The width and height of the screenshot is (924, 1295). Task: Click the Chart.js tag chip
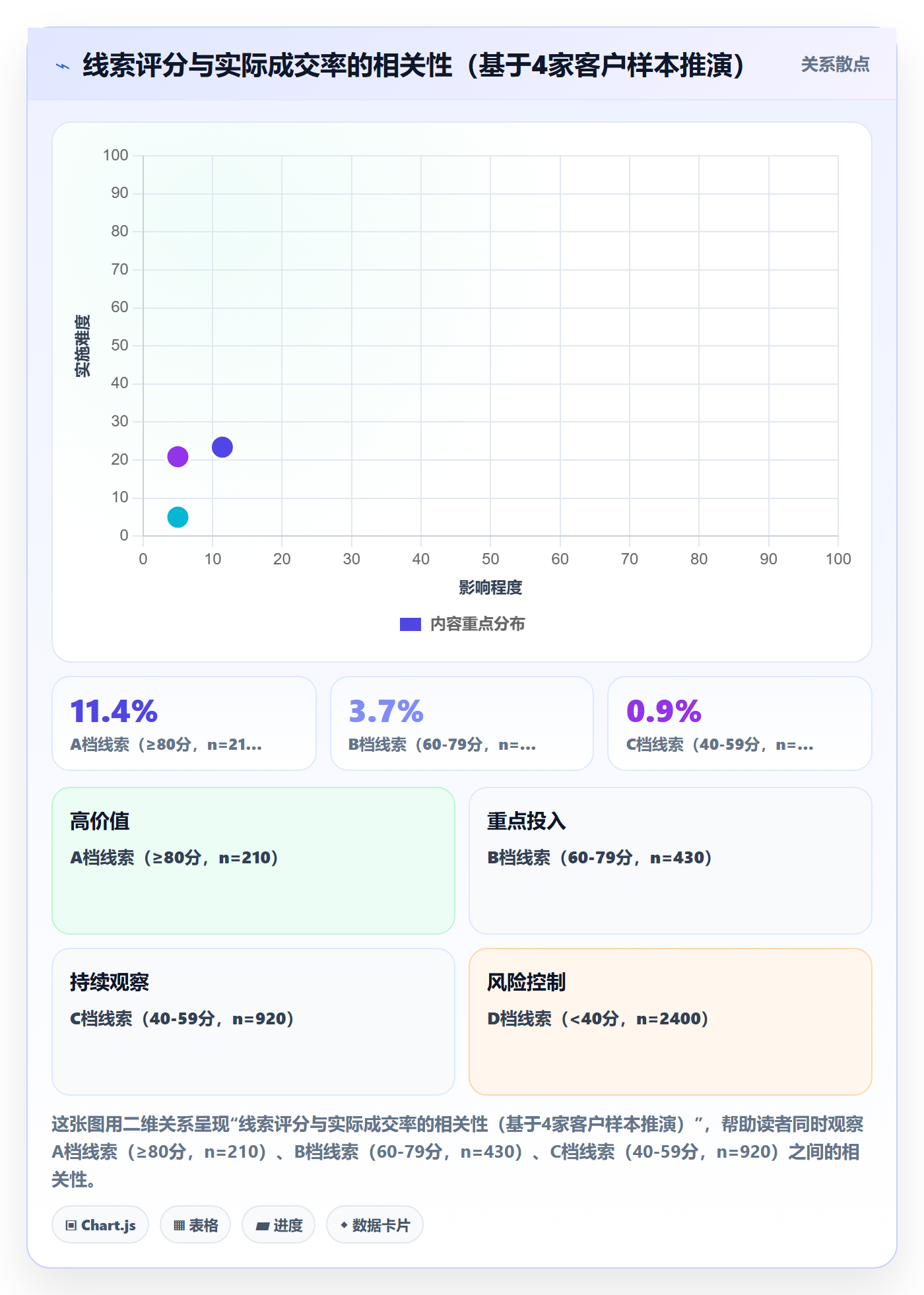coord(100,1225)
